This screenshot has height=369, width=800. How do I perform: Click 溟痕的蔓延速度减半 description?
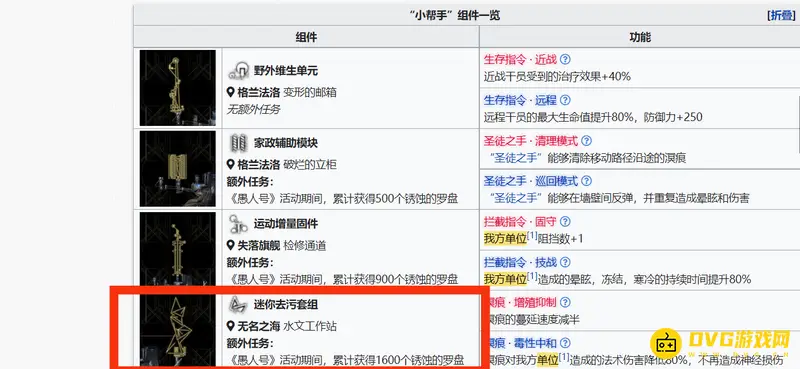(534, 320)
